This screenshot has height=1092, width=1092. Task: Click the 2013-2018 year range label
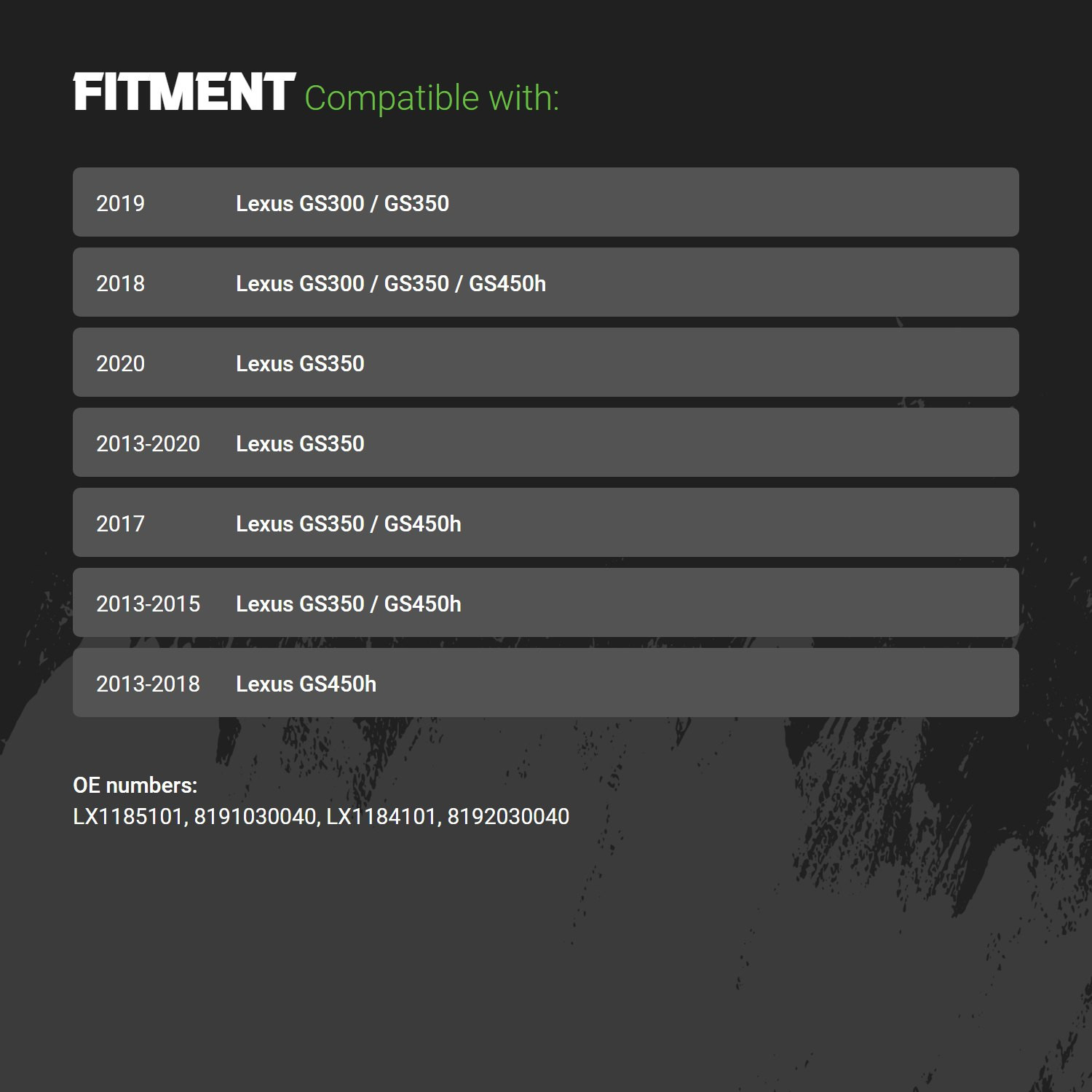[x=148, y=684]
